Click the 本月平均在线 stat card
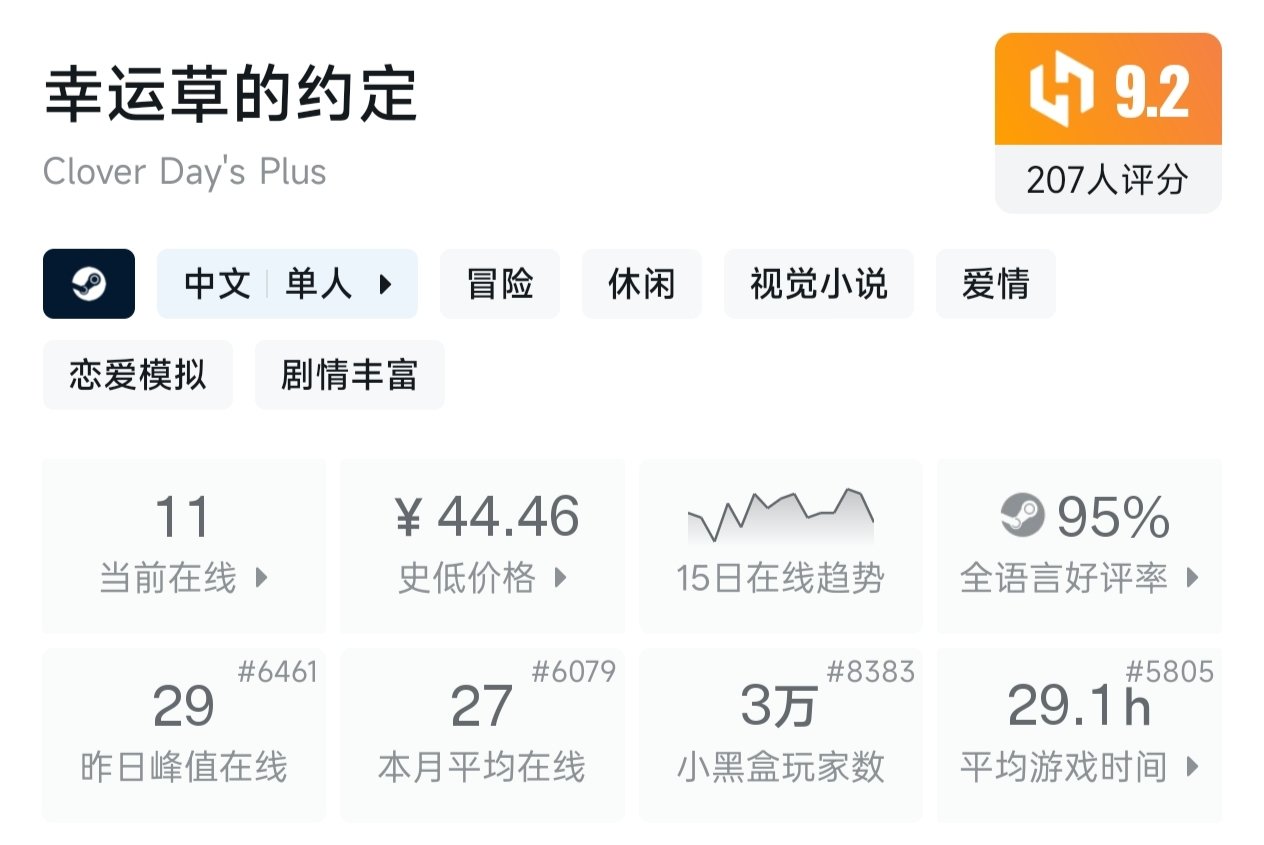The width and height of the screenshot is (1264, 845). [x=482, y=735]
